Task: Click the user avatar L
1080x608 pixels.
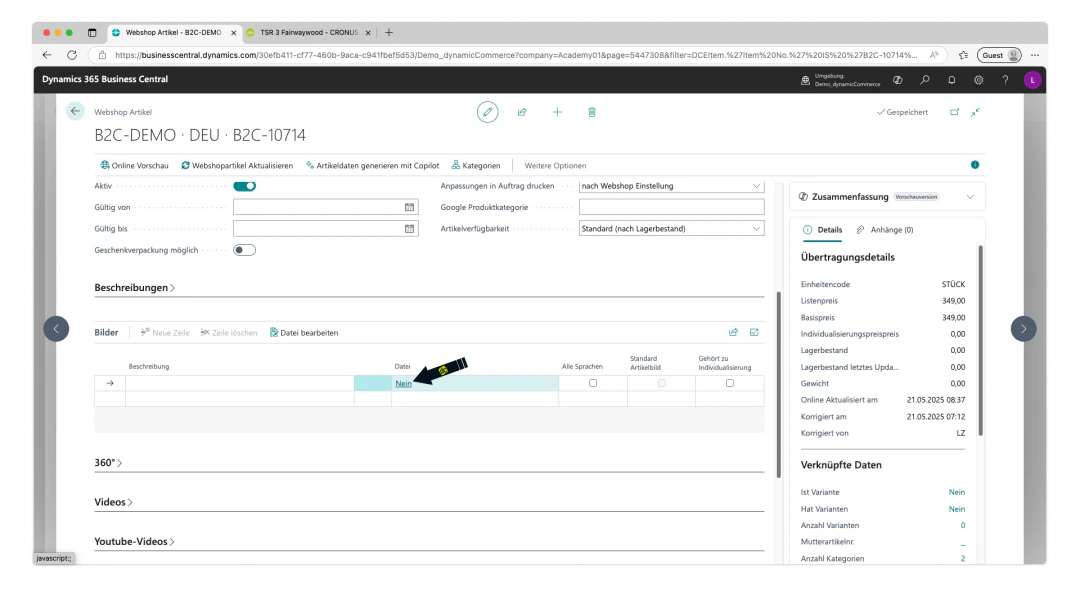Action: tap(1032, 80)
